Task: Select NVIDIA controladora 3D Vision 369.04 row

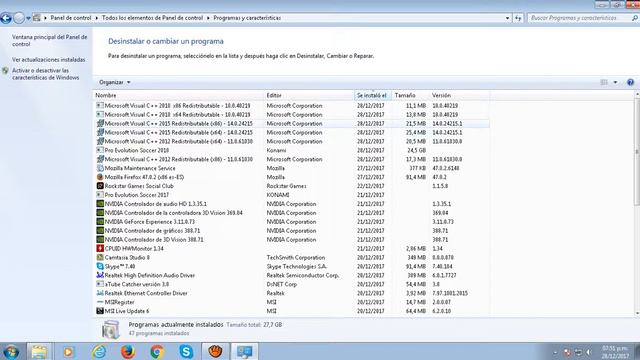Action: pos(292,213)
